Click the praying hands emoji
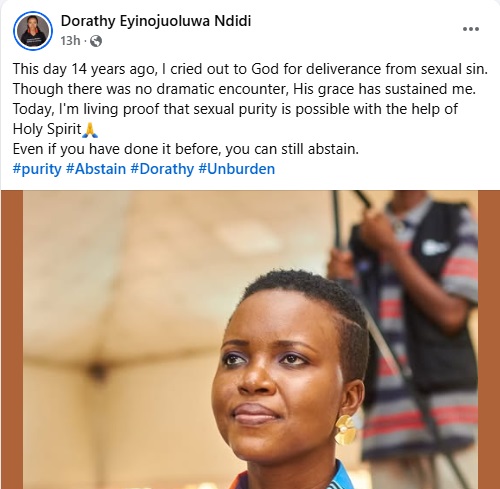500x489 pixels. coord(90,130)
